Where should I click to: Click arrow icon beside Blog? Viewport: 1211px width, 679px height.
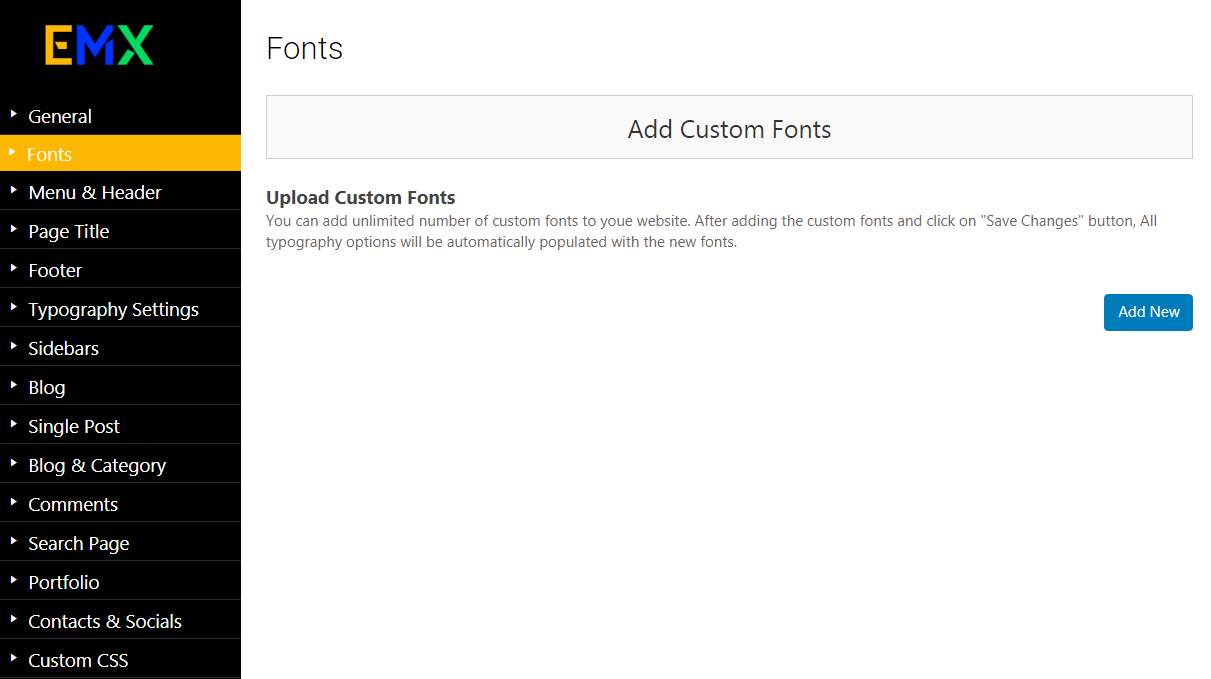[x=13, y=385]
